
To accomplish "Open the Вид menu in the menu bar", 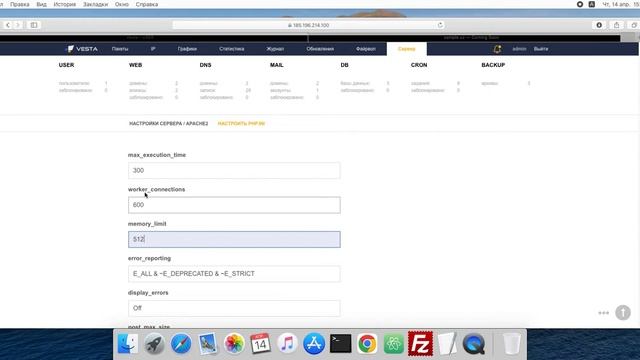I will click(x=41, y=4).
